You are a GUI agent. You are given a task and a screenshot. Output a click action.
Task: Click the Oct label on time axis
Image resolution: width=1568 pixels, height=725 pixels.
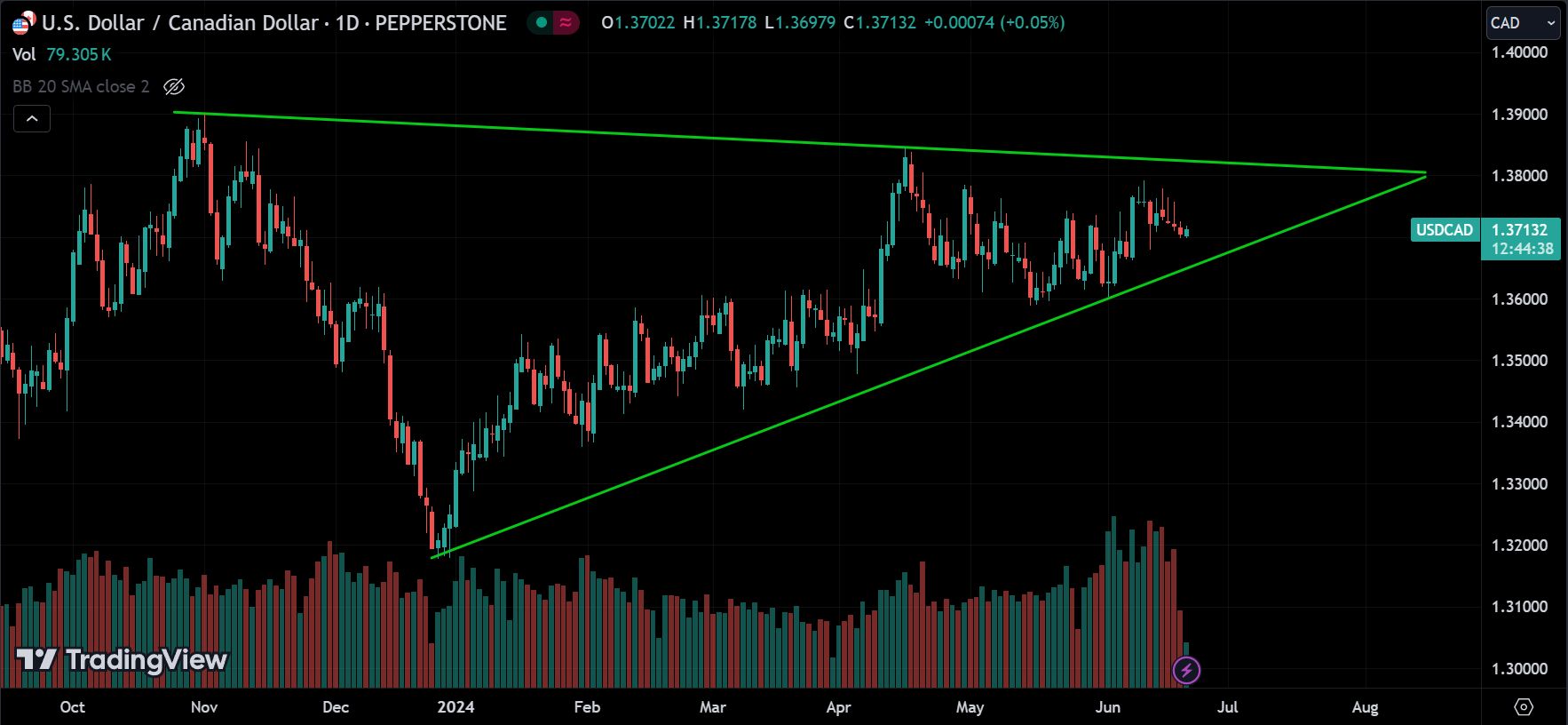coord(72,707)
